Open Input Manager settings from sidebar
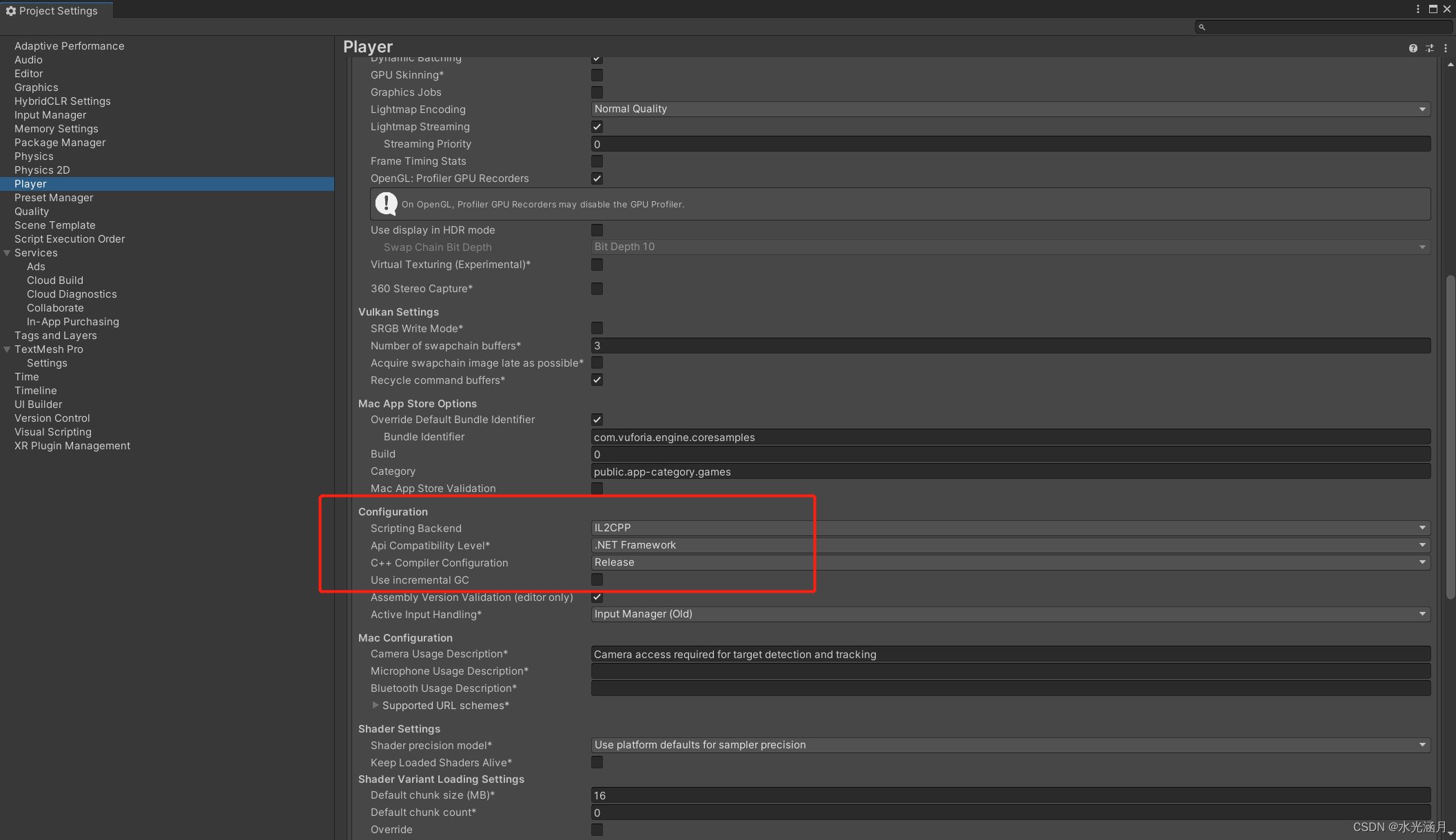Viewport: 1456px width, 840px height. [50, 114]
